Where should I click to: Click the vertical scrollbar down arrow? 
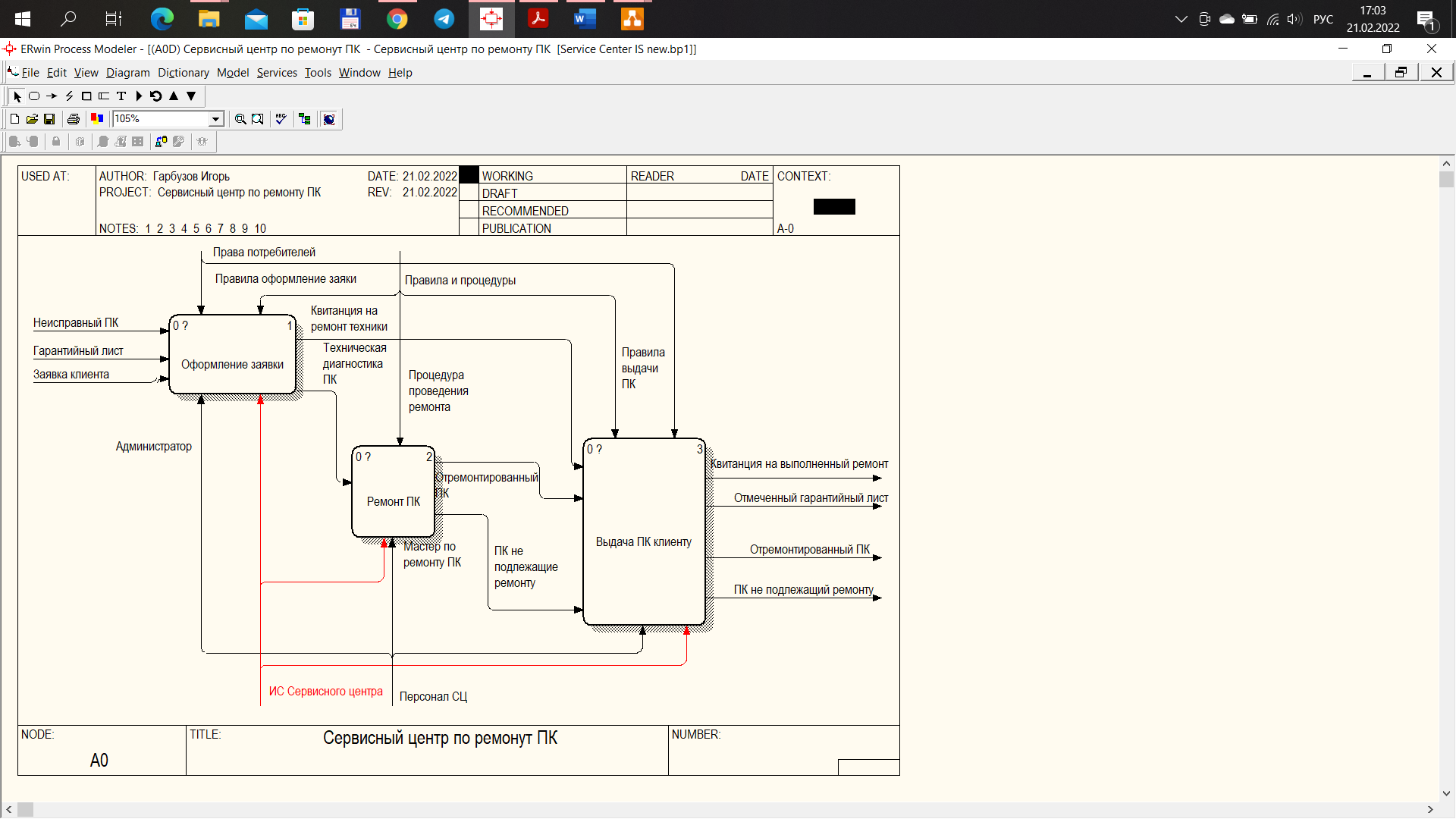tap(1446, 794)
